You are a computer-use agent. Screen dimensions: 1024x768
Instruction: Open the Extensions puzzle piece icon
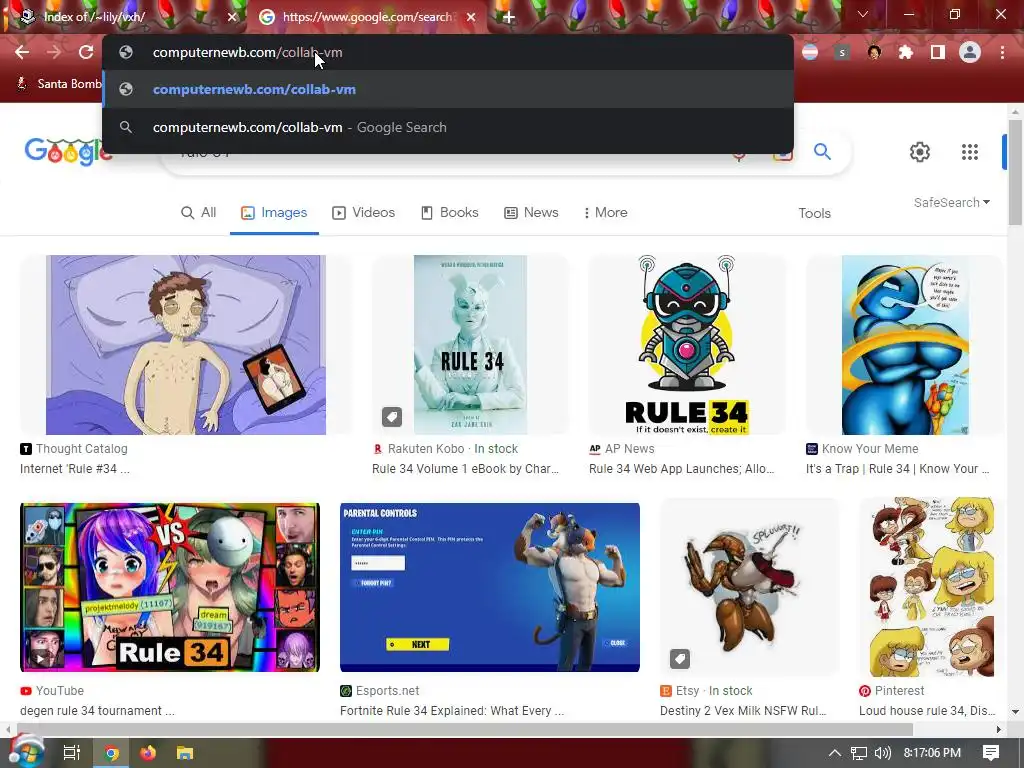click(x=906, y=52)
